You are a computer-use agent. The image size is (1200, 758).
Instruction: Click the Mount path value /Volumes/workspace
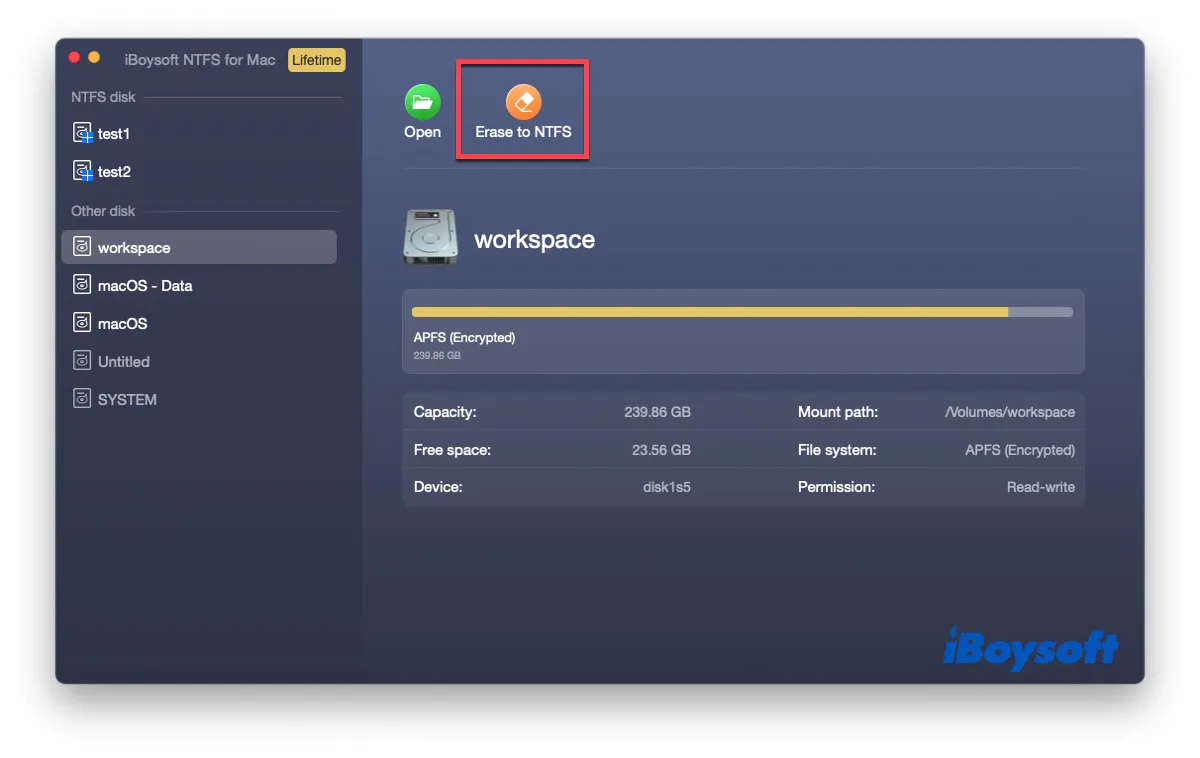click(1009, 412)
